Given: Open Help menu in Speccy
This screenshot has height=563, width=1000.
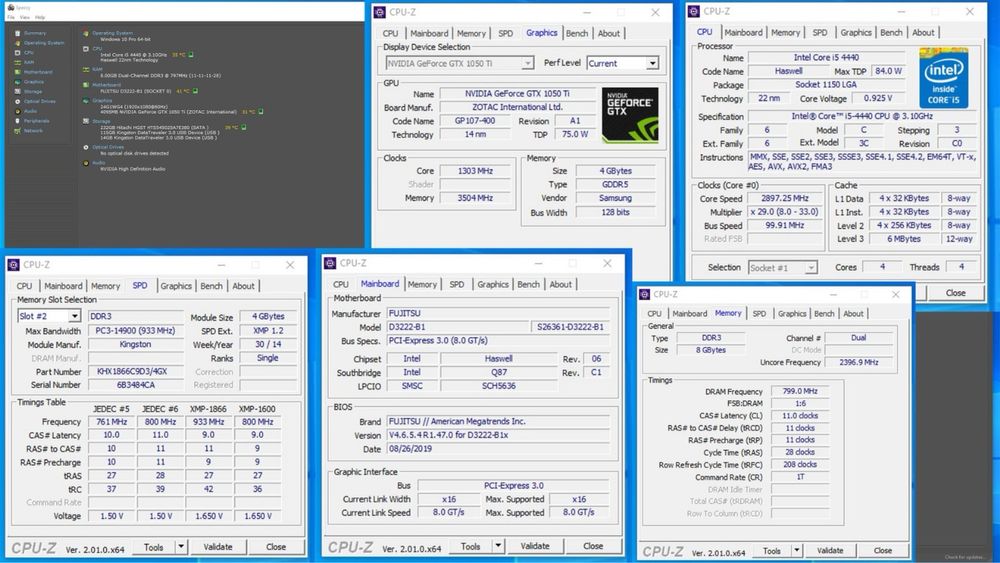Looking at the screenshot, I should click(x=40, y=17).
